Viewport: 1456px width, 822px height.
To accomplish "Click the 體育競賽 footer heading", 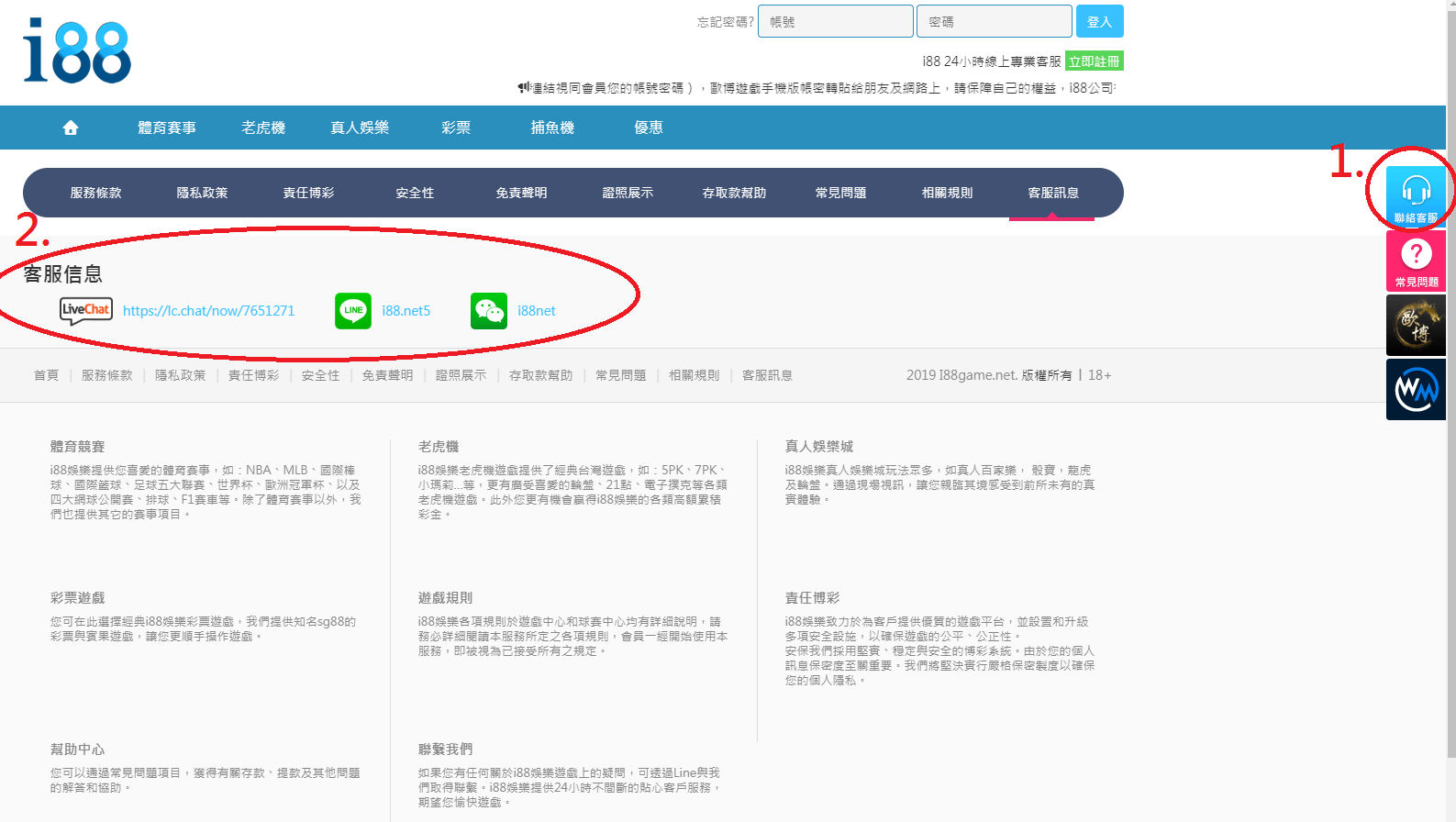I will click(78, 447).
